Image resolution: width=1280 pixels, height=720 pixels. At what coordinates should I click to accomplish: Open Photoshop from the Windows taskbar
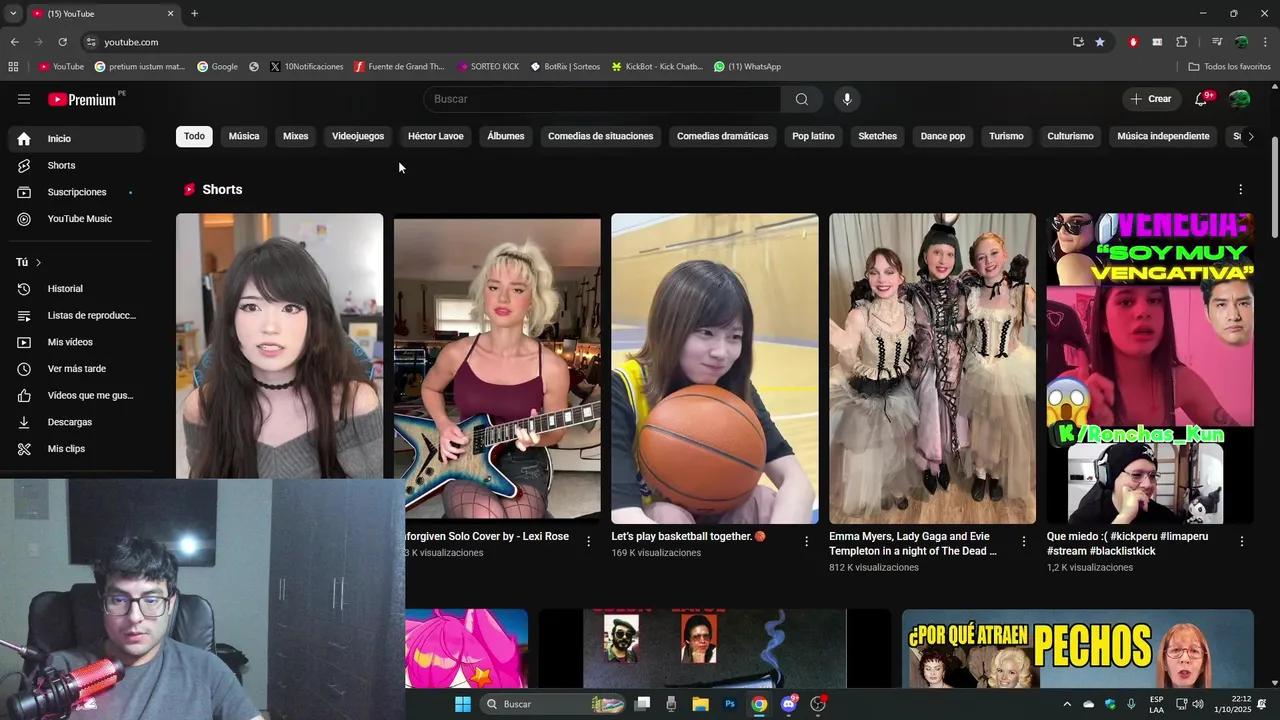[x=730, y=704]
